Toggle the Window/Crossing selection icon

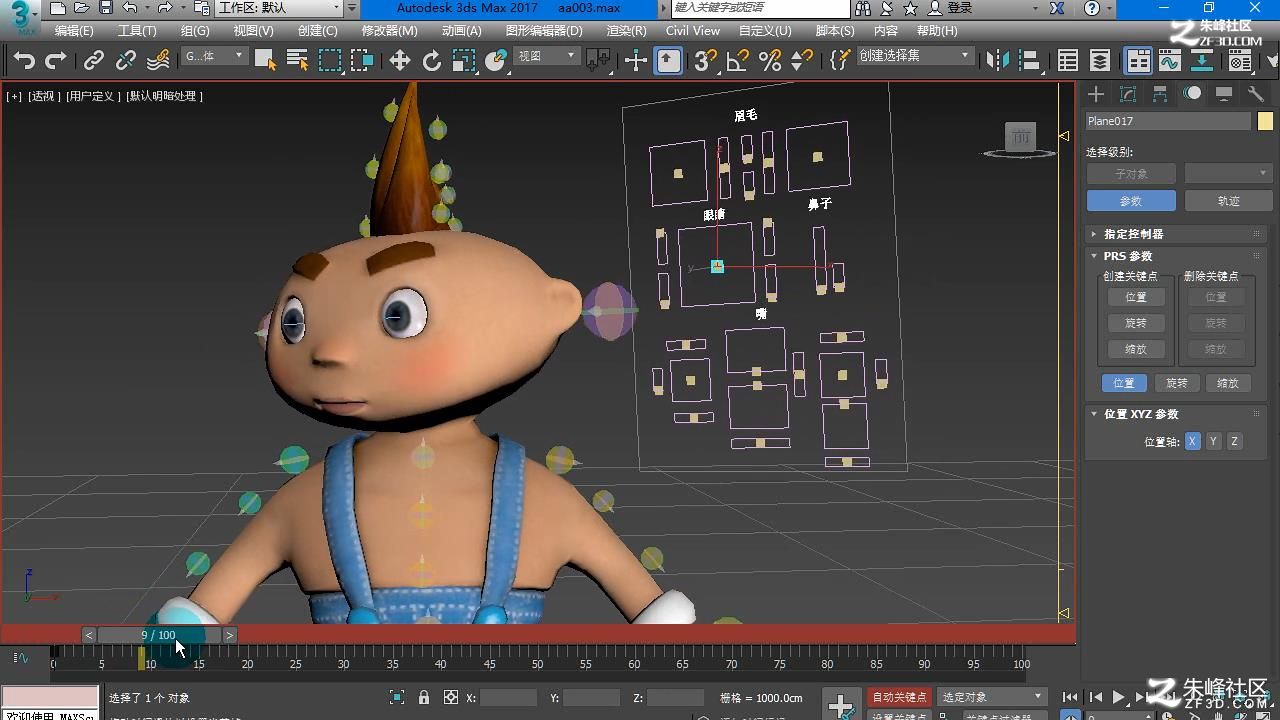pyautogui.click(x=362, y=61)
